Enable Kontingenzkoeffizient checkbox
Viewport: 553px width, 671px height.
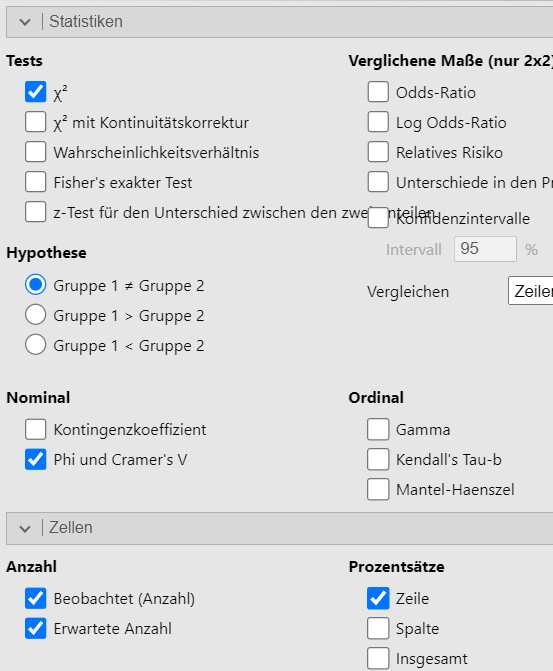[36, 429]
